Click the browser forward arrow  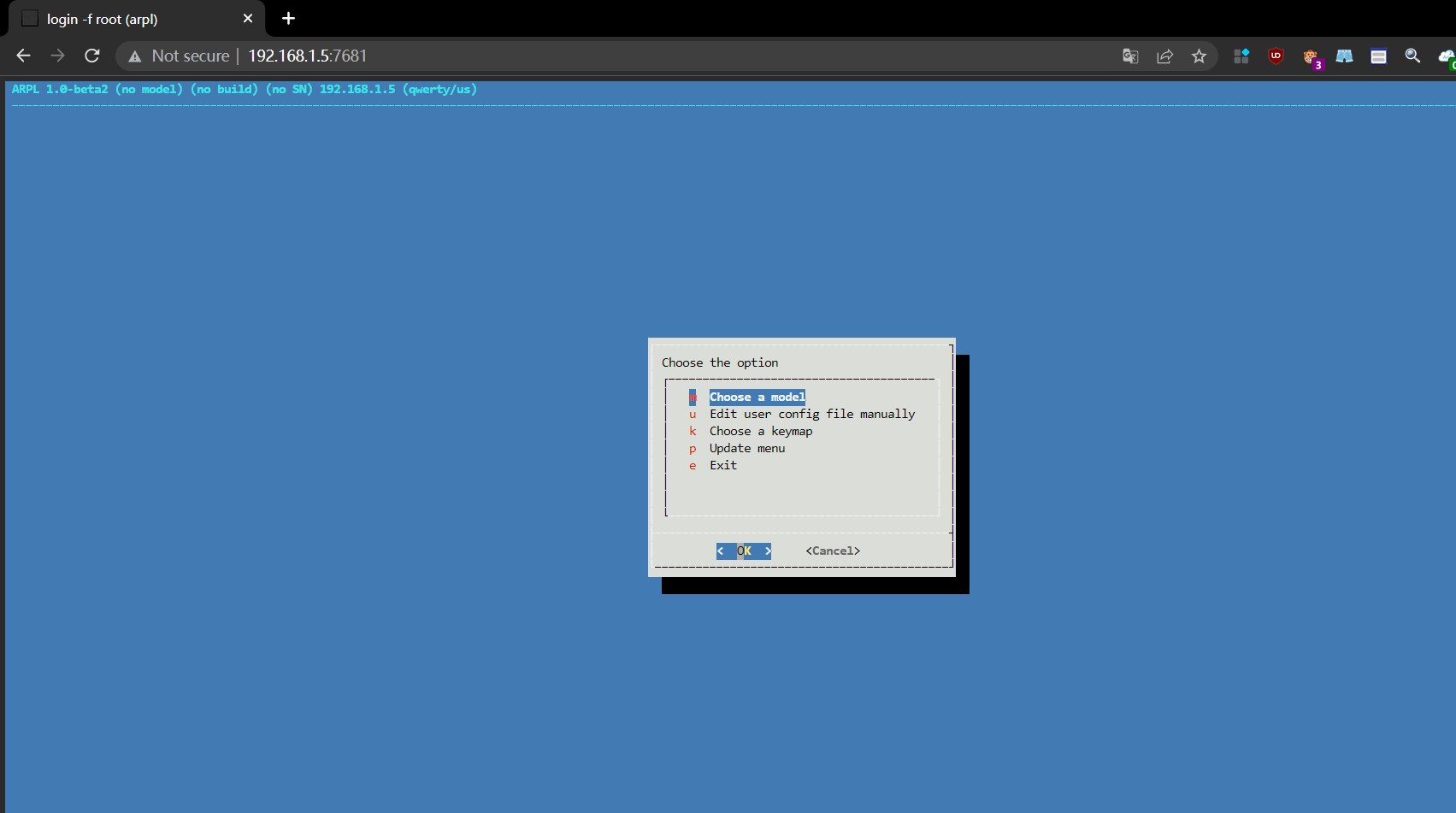[x=57, y=56]
